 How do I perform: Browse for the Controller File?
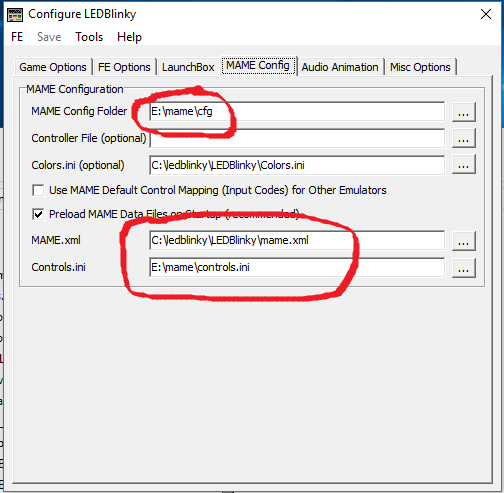pos(463,138)
